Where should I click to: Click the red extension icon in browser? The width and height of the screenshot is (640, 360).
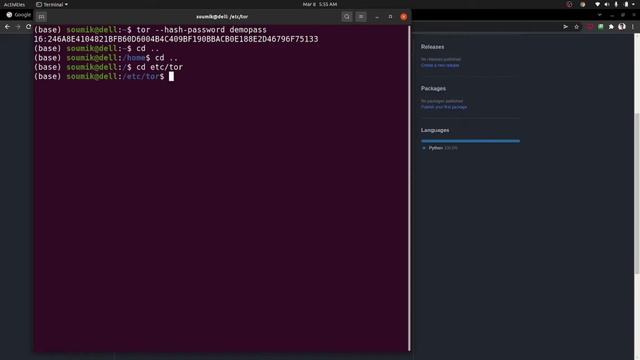pos(590,27)
